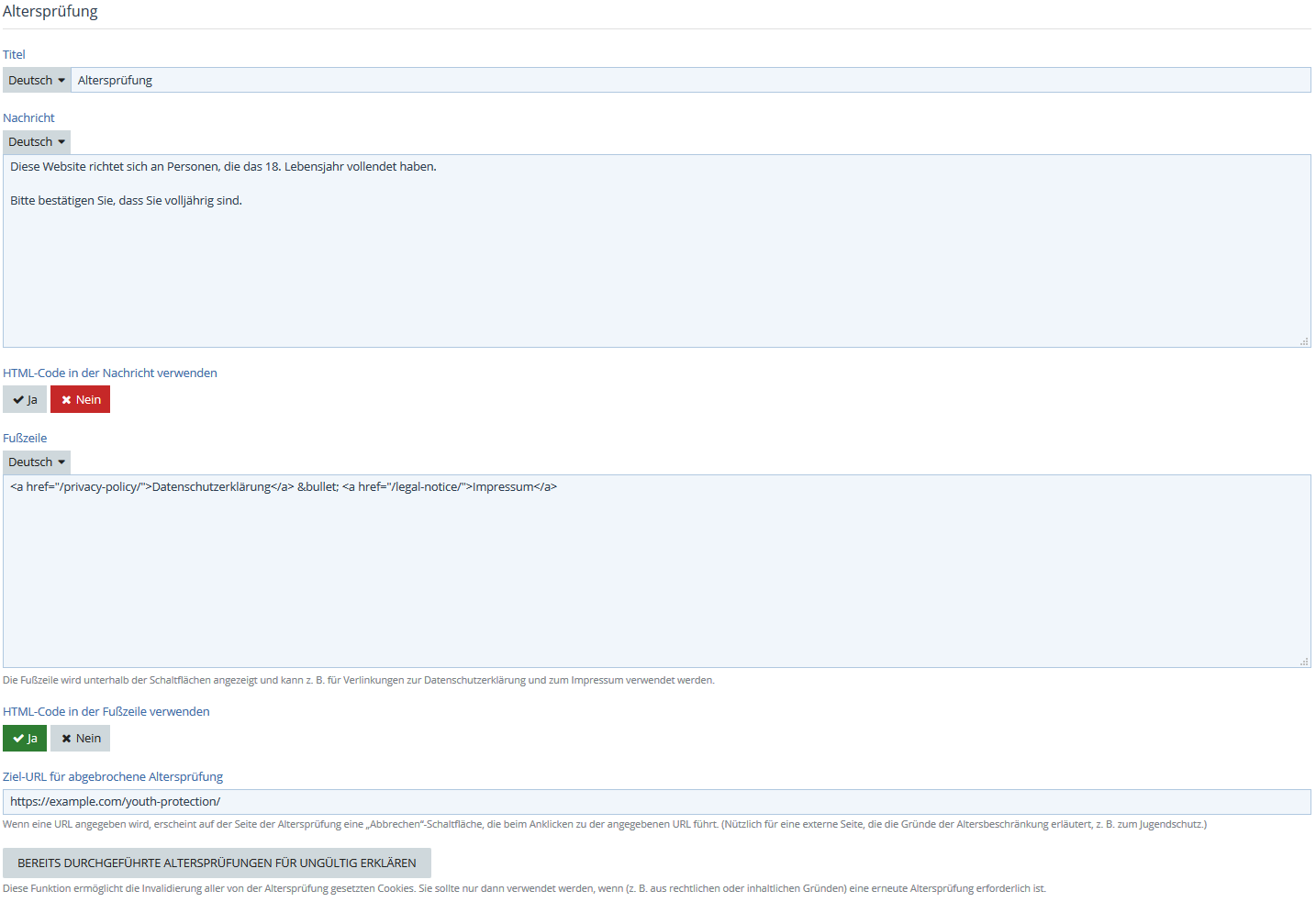Click the Titel field label

click(14, 55)
